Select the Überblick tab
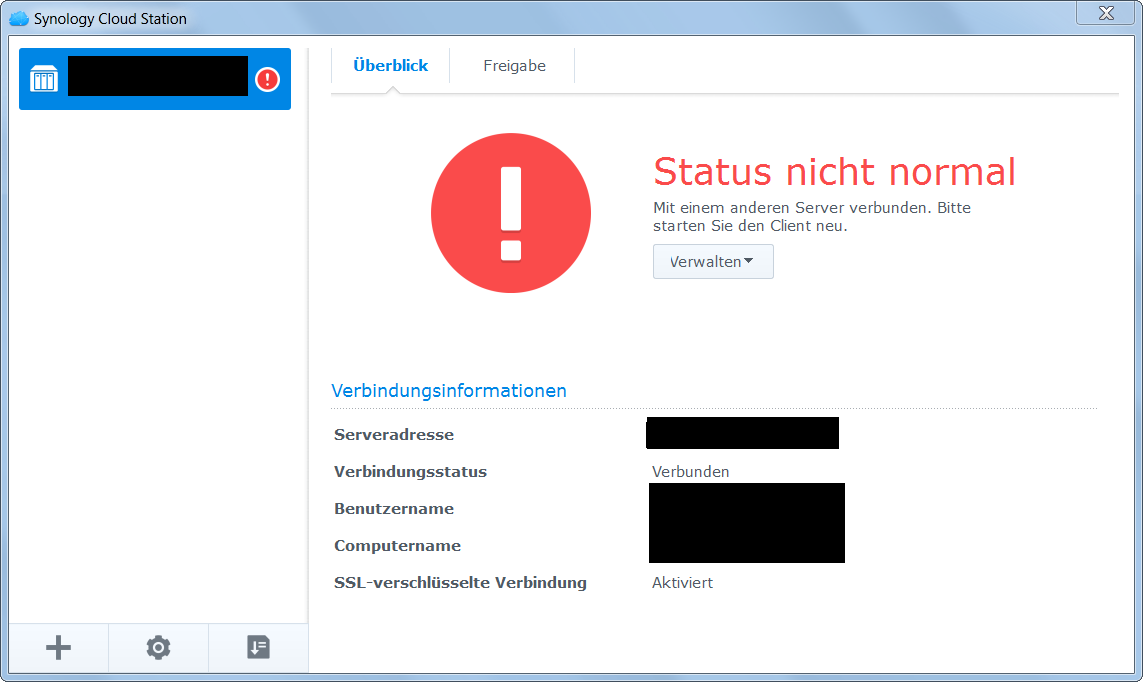The image size is (1143, 682). pos(389,65)
